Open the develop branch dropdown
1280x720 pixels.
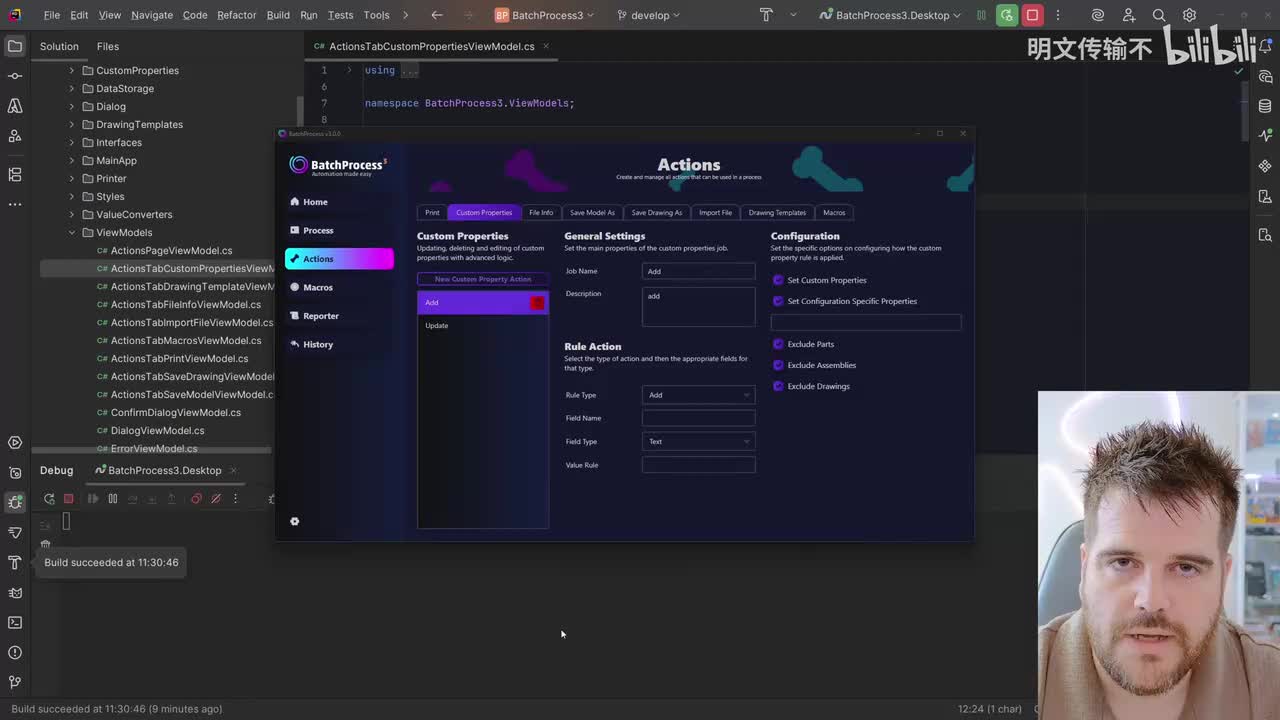click(649, 15)
